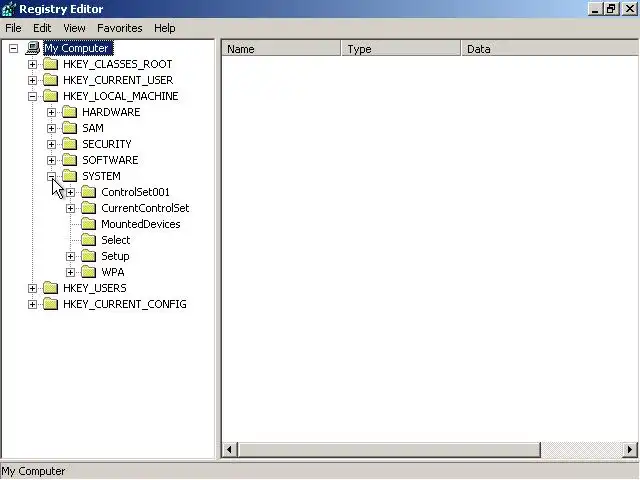Expand the SECURITY key
Image resolution: width=640 pixels, height=480 pixels.
click(x=51, y=144)
